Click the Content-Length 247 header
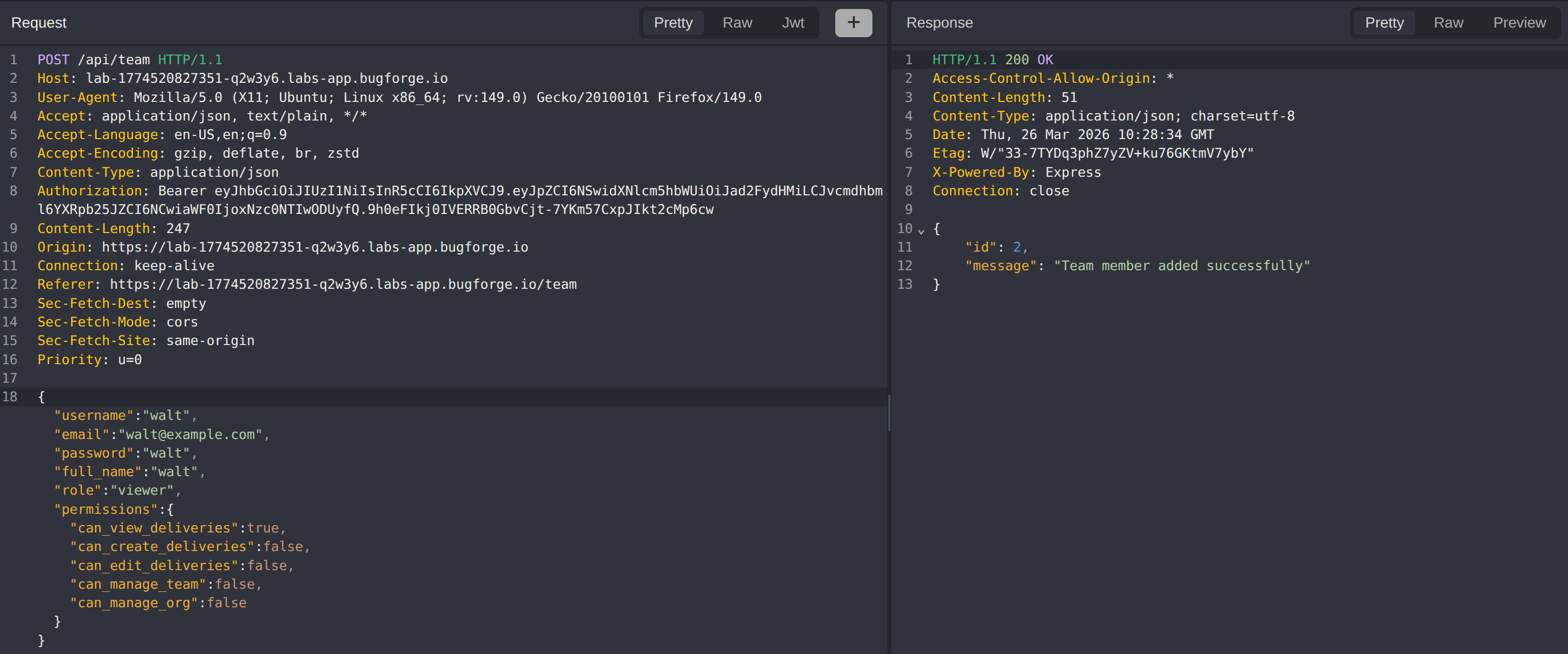Viewport: 1568px width, 654px height. coord(113,229)
